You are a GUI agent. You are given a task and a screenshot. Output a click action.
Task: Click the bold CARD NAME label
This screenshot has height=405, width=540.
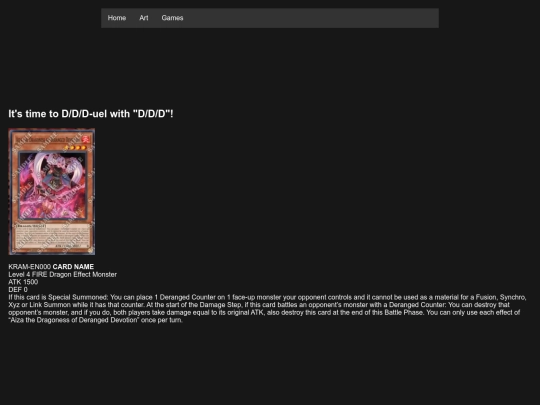[x=73, y=267]
